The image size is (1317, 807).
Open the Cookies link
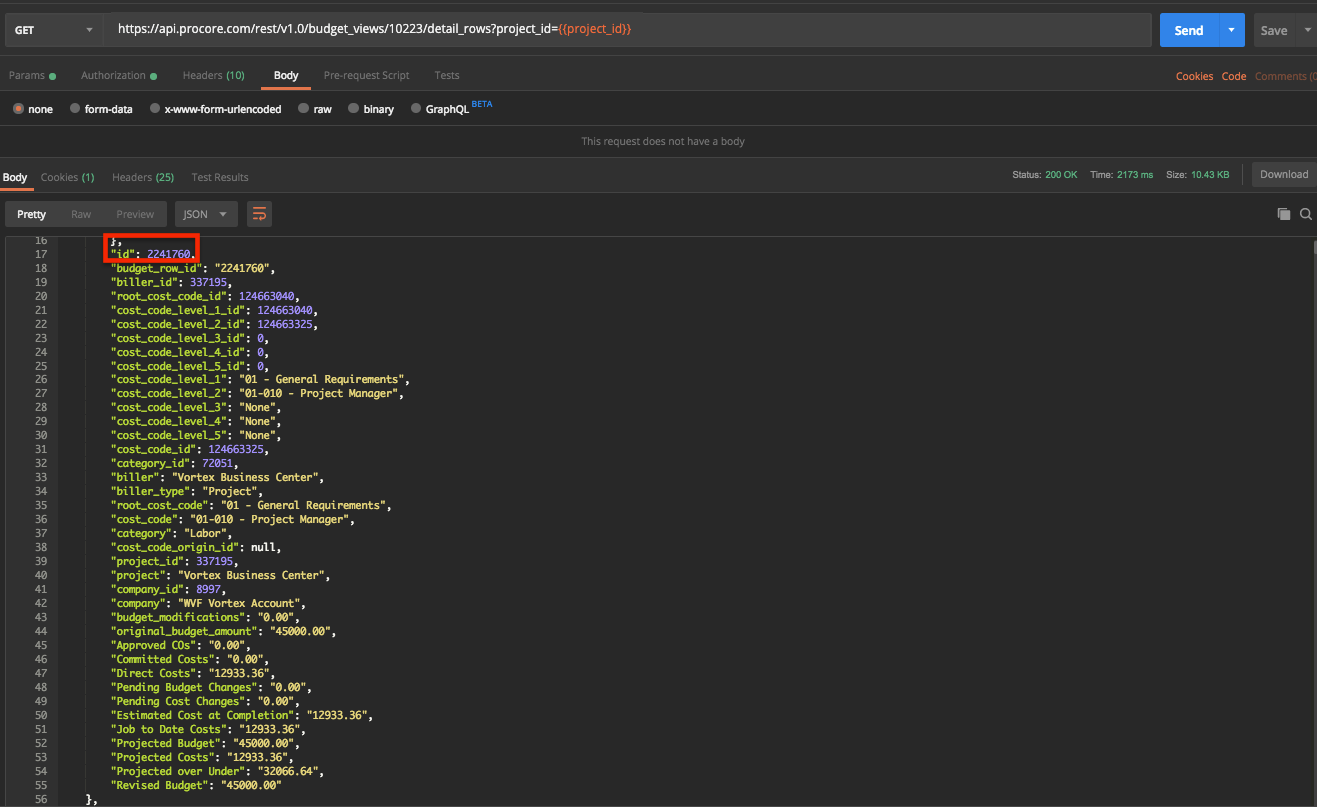(1194, 76)
